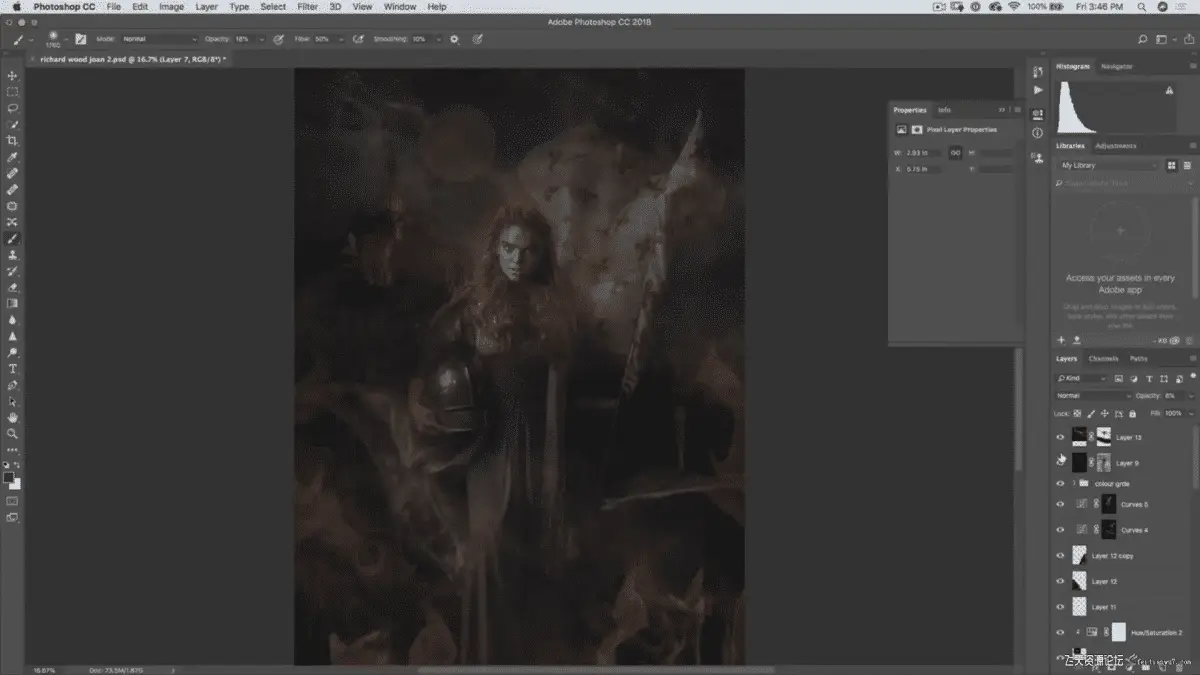Select the Eyedropper tool
Screen dimensions: 1200x675
pos(13,158)
